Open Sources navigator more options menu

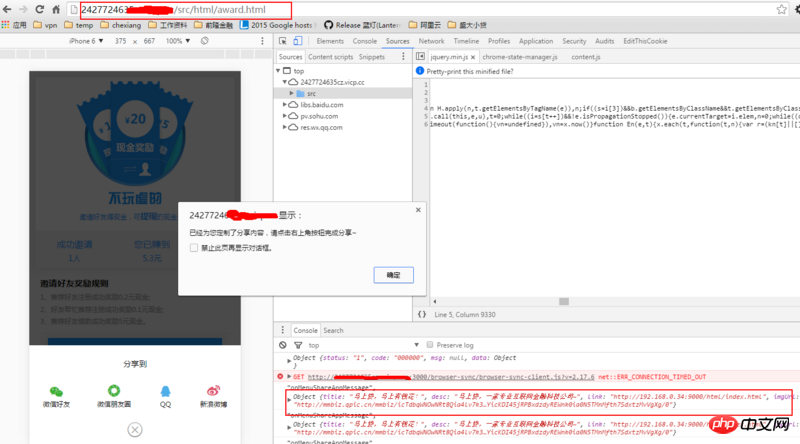tap(403, 57)
